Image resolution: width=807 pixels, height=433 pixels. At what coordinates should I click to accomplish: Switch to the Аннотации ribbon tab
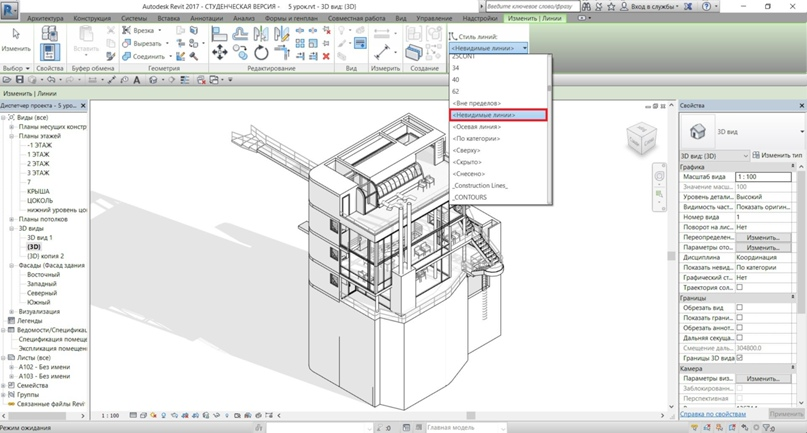(206, 18)
